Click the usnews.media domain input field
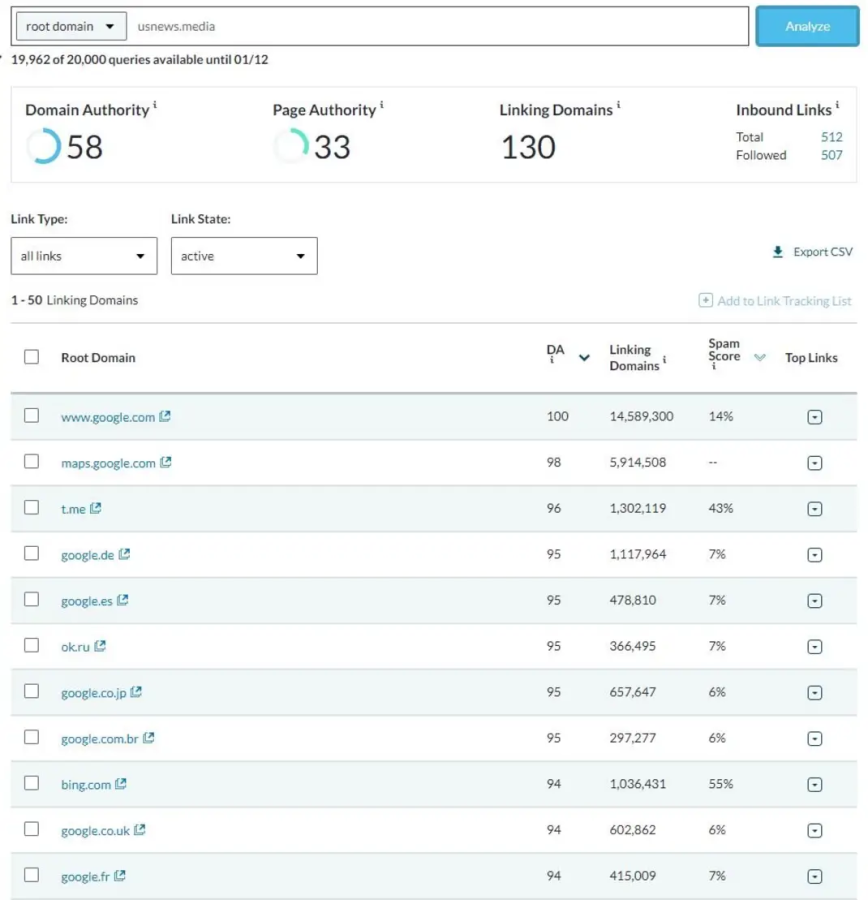Screen dimensions: 868x900 click(439, 26)
